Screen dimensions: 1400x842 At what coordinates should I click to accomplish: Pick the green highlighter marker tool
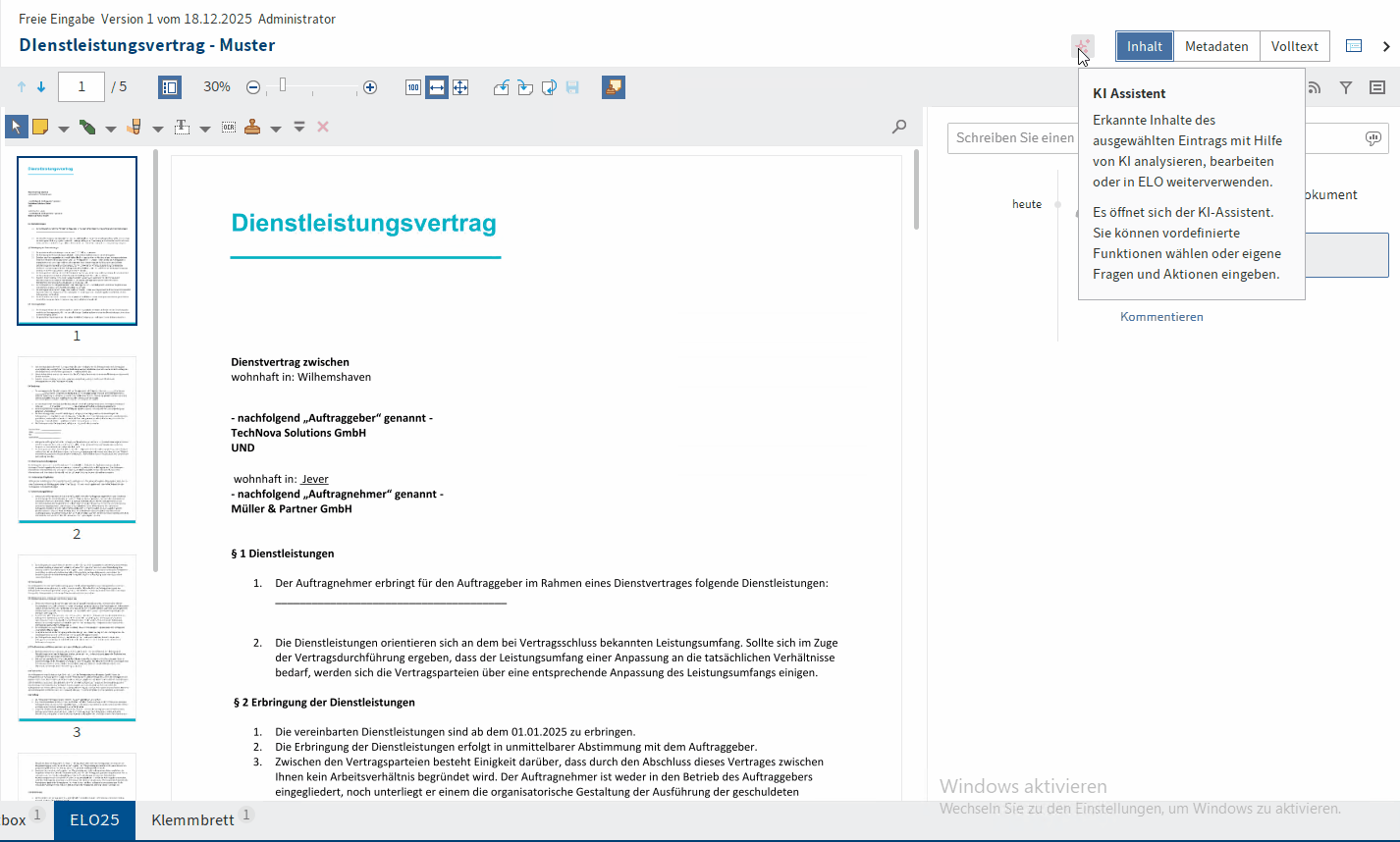point(87,128)
